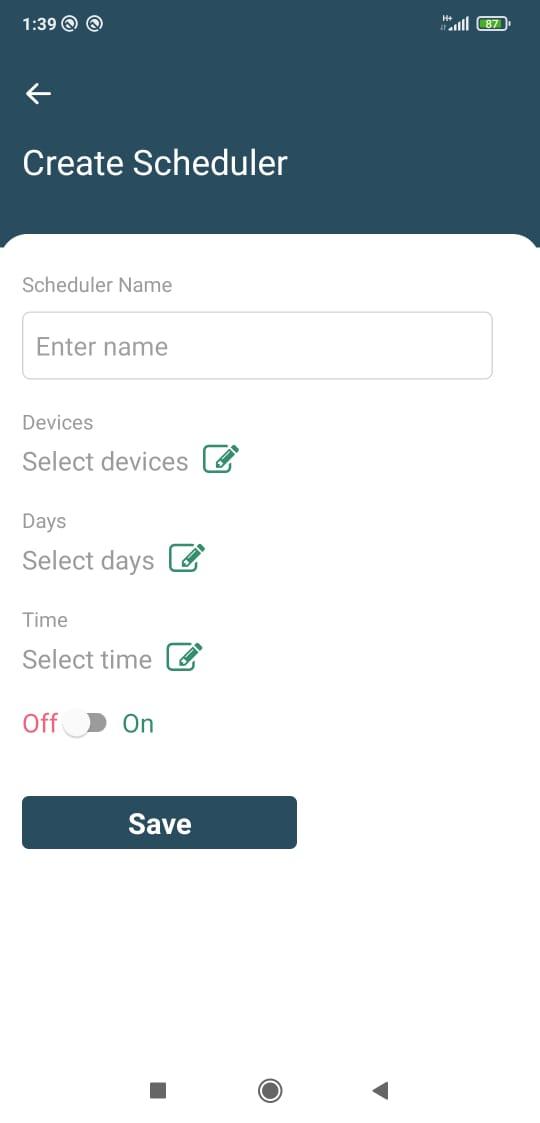Click the Save button
This screenshot has height=1123, width=540.
pyautogui.click(x=159, y=822)
